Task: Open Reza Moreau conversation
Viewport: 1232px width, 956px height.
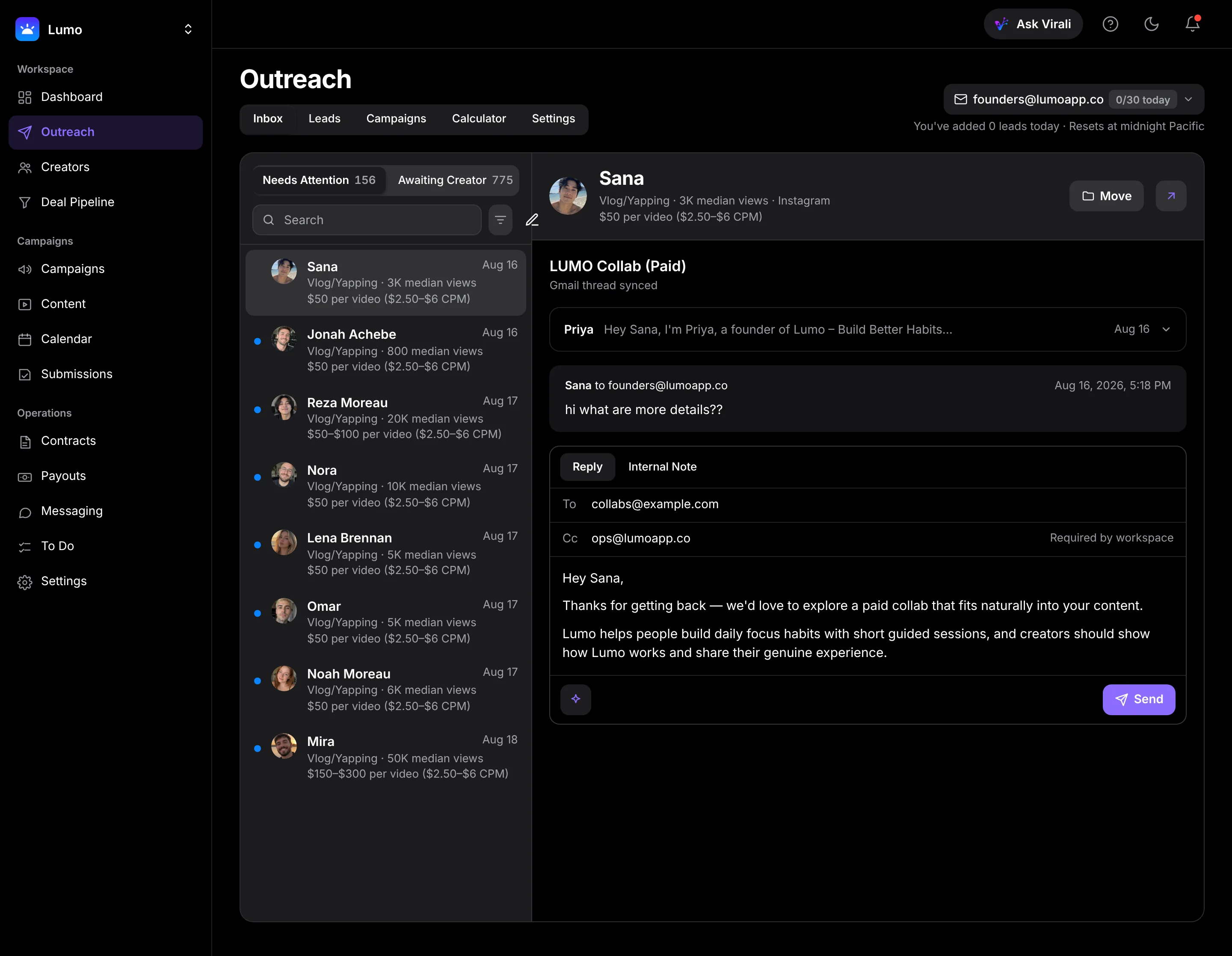Action: [386, 418]
